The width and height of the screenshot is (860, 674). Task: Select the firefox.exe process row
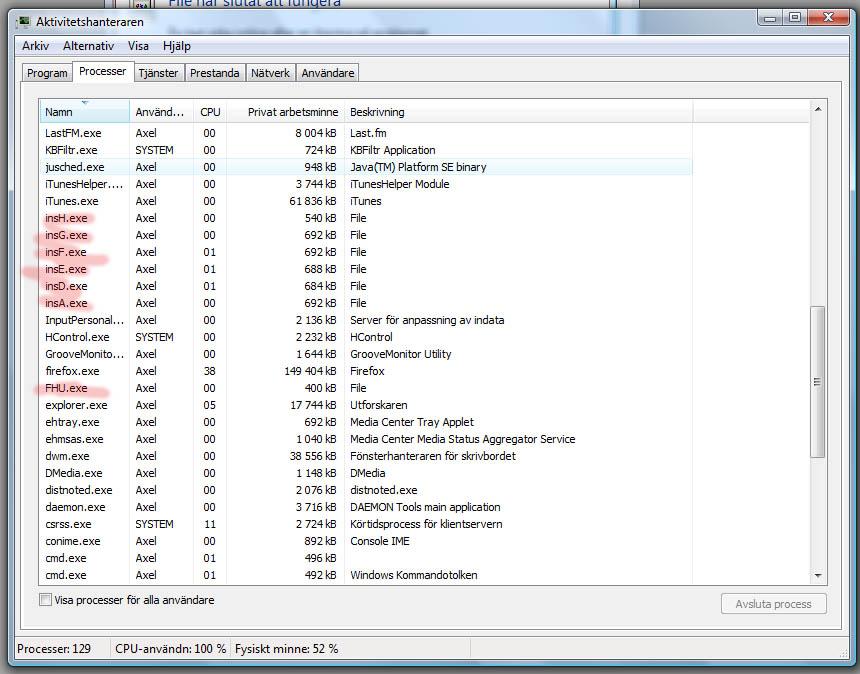[72, 371]
